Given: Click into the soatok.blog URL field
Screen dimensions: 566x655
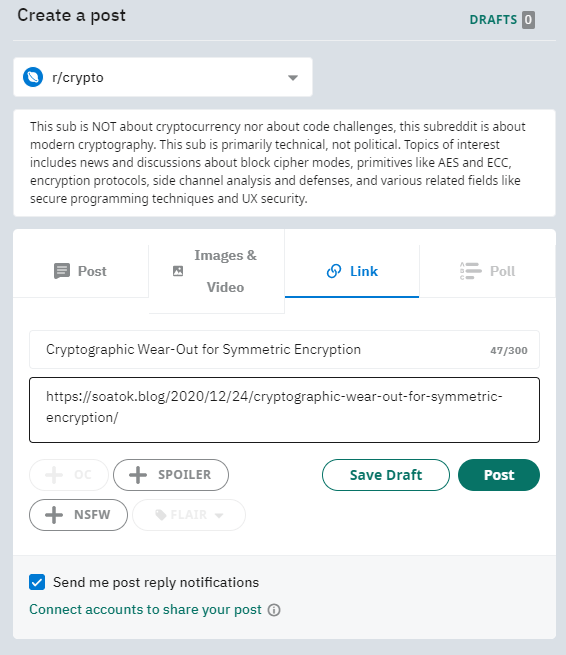Looking at the screenshot, I should [x=284, y=410].
